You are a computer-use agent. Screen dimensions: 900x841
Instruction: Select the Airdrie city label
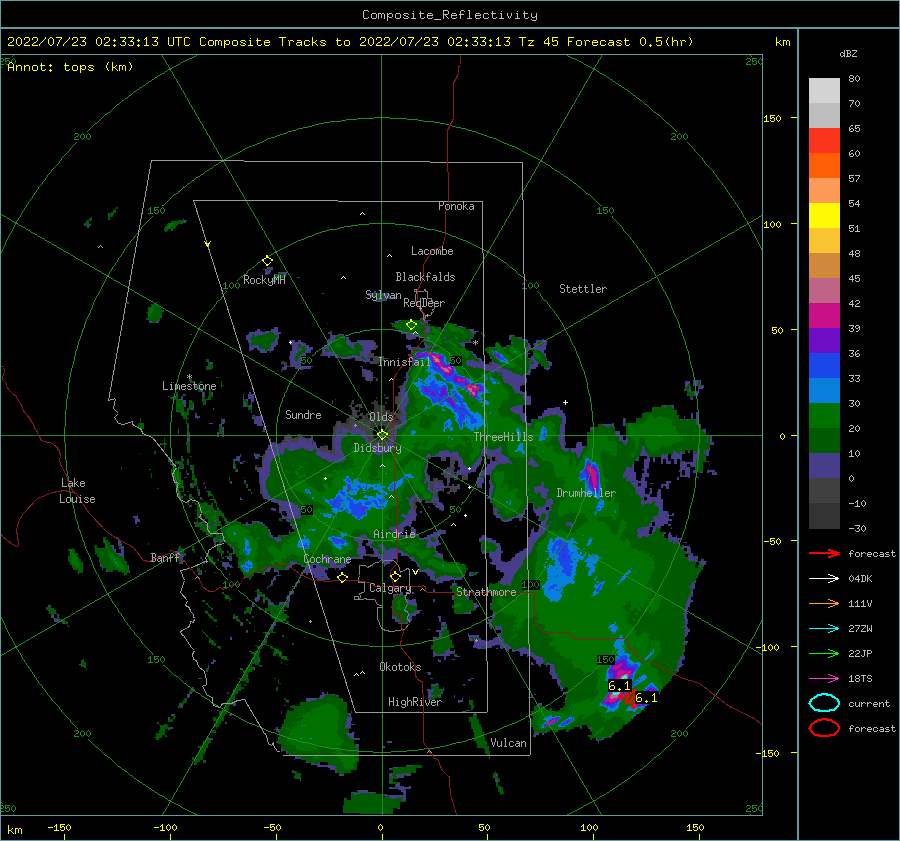[394, 534]
